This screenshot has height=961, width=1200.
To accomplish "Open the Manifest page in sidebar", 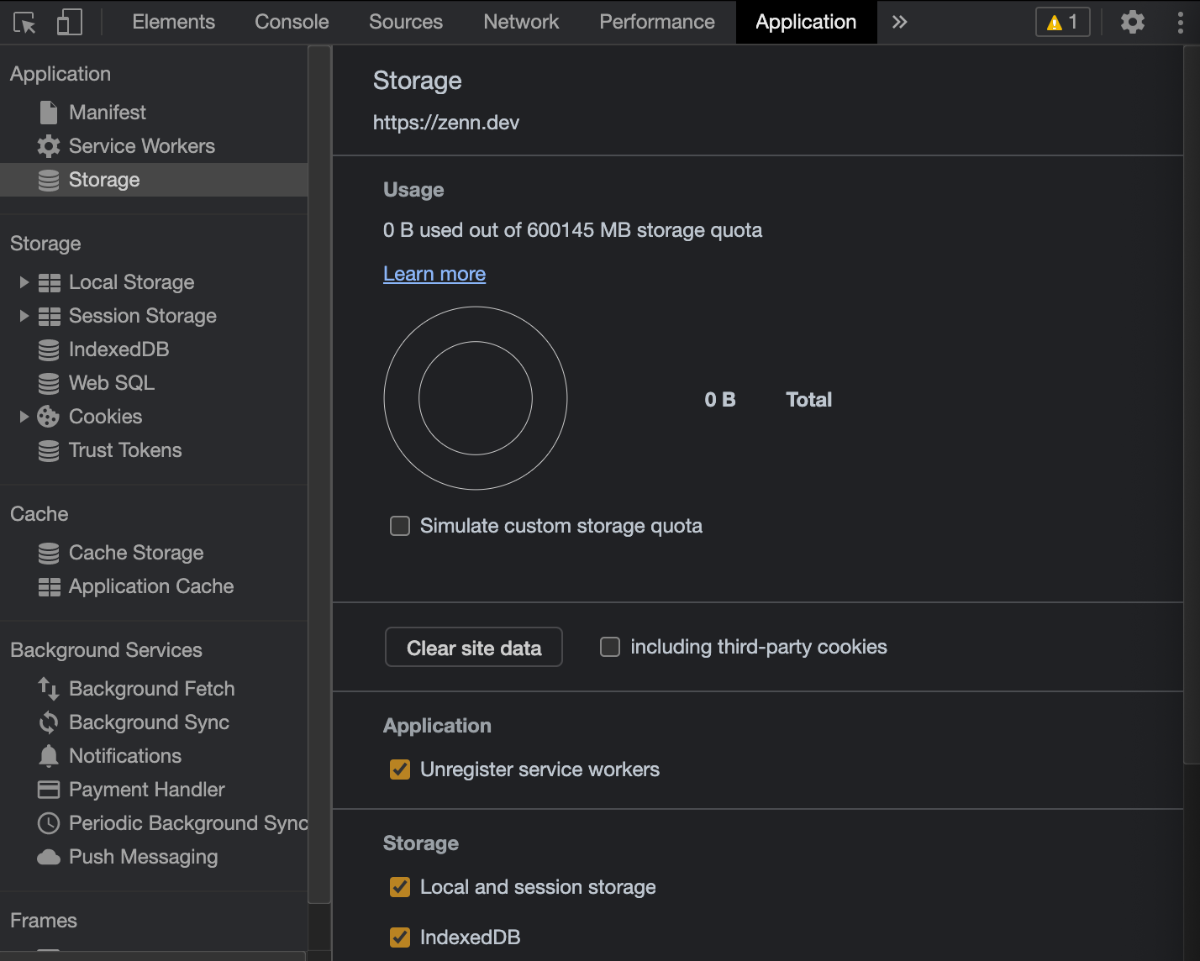I will point(107,112).
